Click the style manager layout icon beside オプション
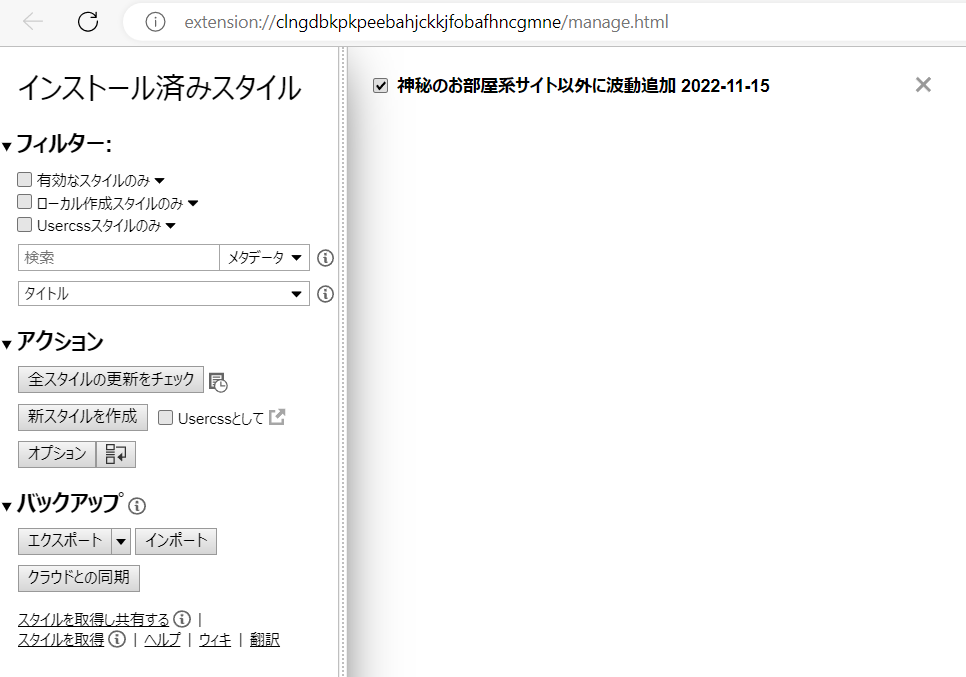 pyautogui.click(x=116, y=454)
